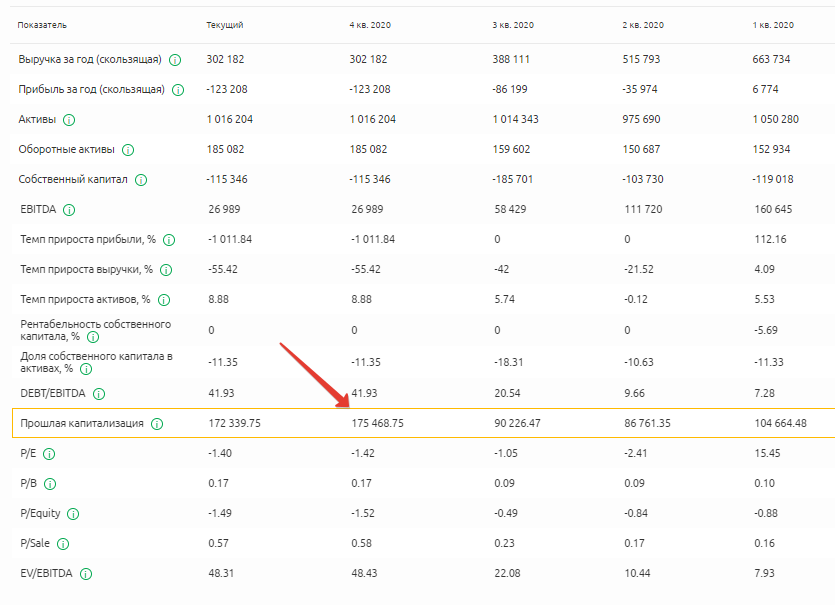The width and height of the screenshot is (835, 605).
Task: Click info icon next to Оборотные активы
Action: pos(128,150)
